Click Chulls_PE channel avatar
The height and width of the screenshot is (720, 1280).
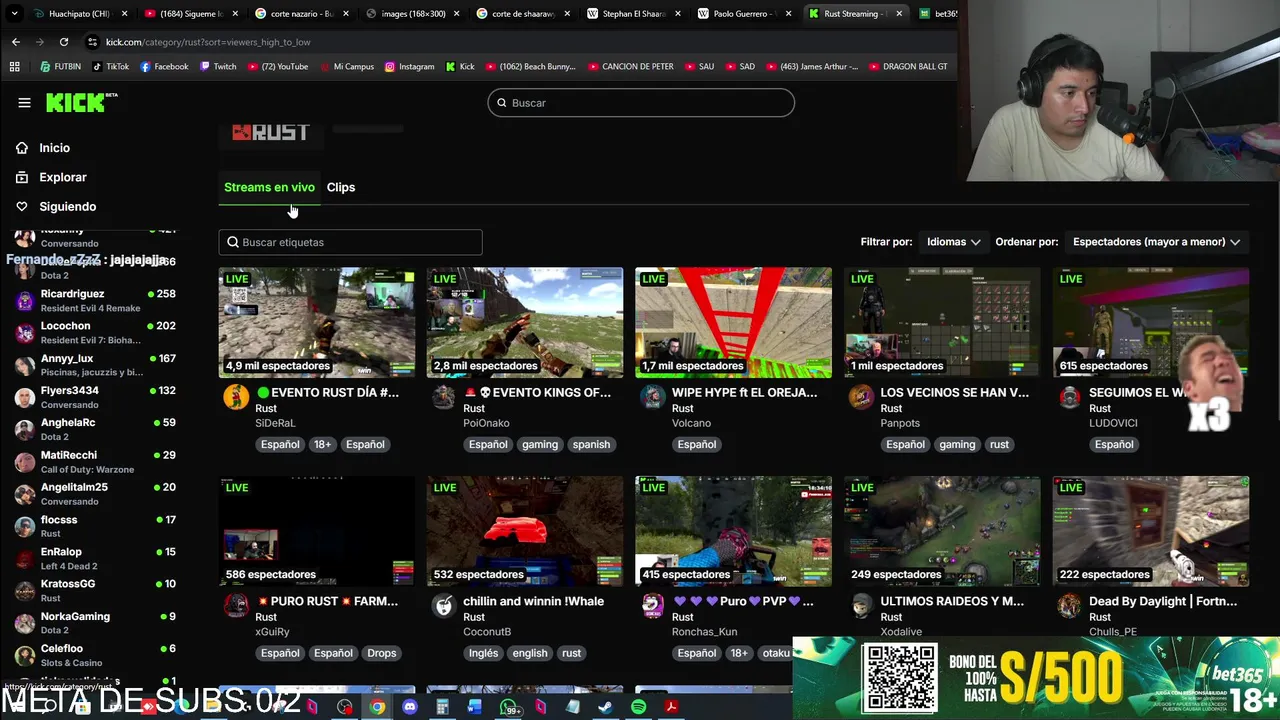coord(1069,606)
